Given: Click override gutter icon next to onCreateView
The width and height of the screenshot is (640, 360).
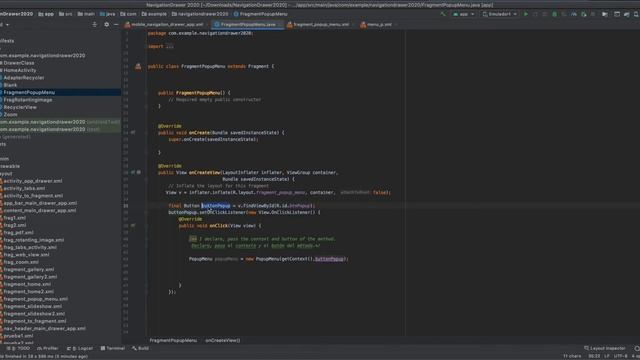Looking at the screenshot, I should (x=133, y=172).
